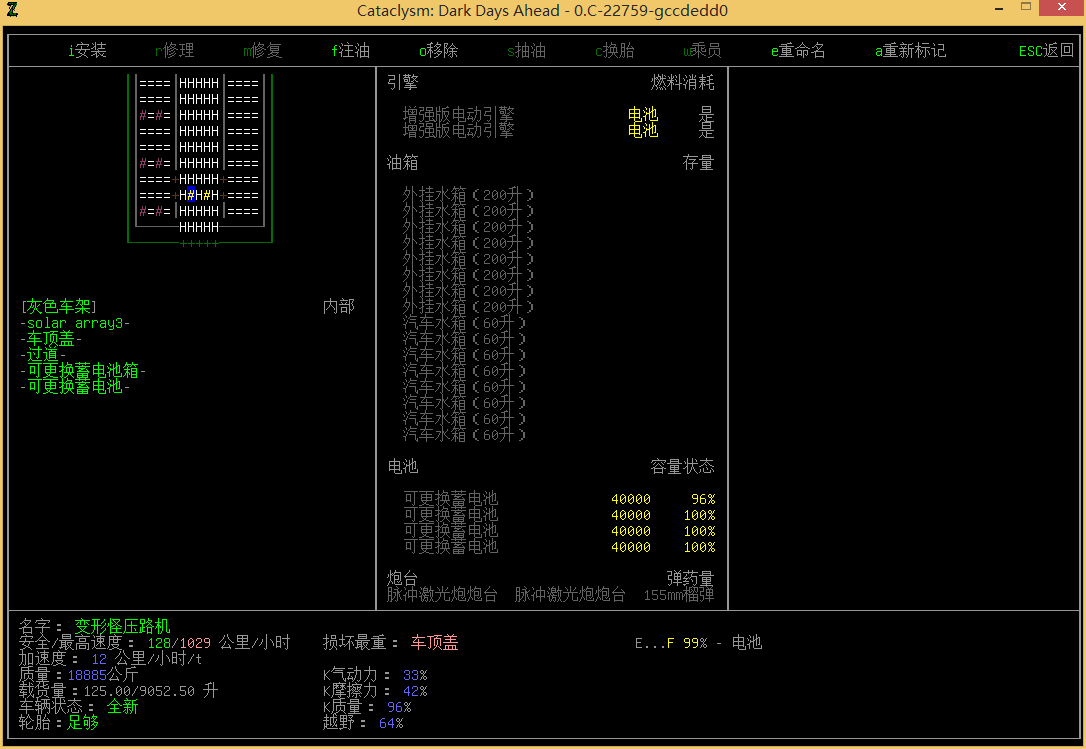This screenshot has width=1086, height=749.
Task: Click the 燃料消耗 column heading
Action: coord(682,82)
